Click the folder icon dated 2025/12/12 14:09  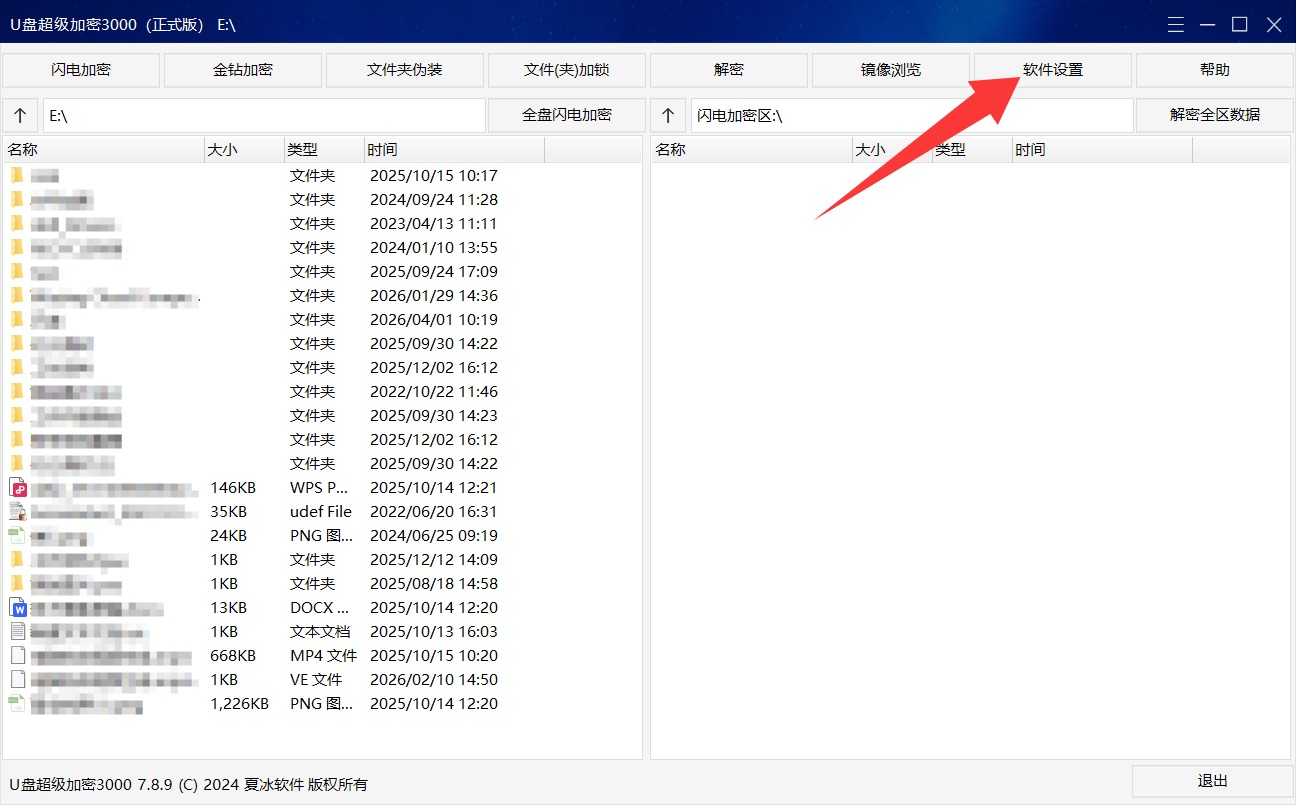[17, 559]
